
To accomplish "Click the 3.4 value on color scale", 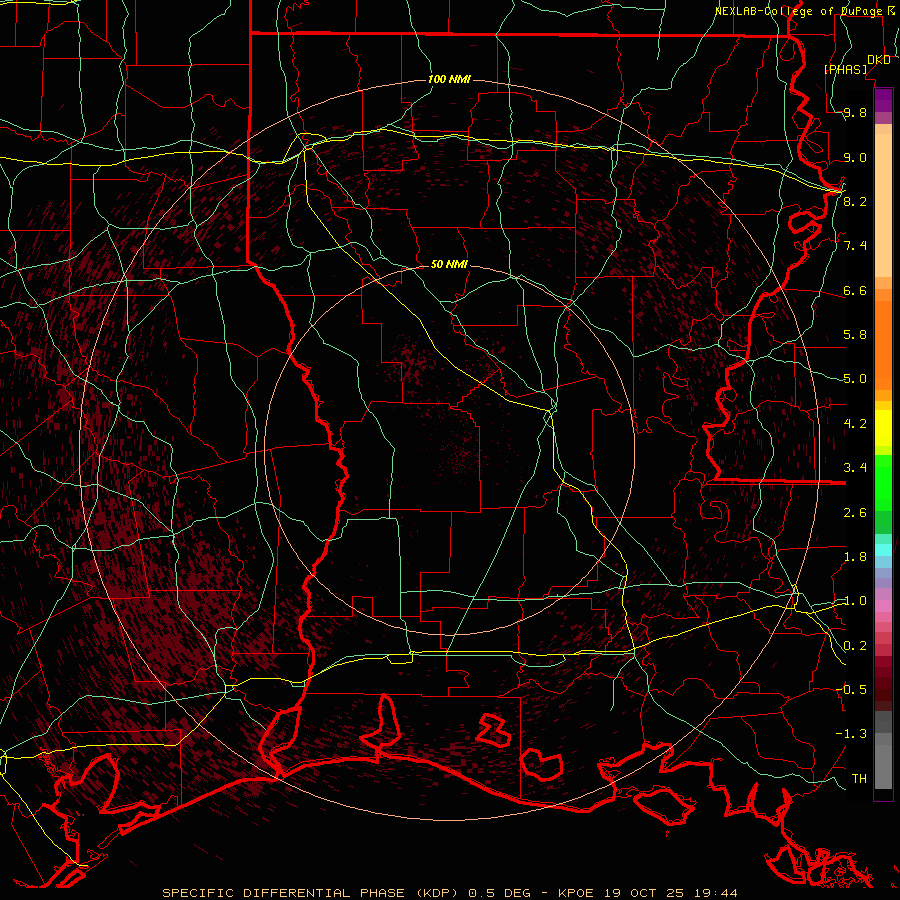I will point(855,468).
